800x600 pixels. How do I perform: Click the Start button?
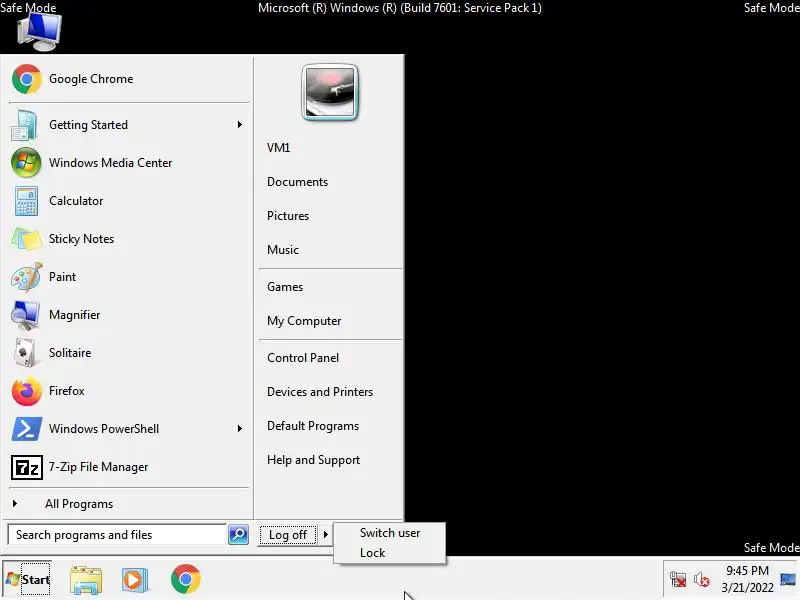27,580
